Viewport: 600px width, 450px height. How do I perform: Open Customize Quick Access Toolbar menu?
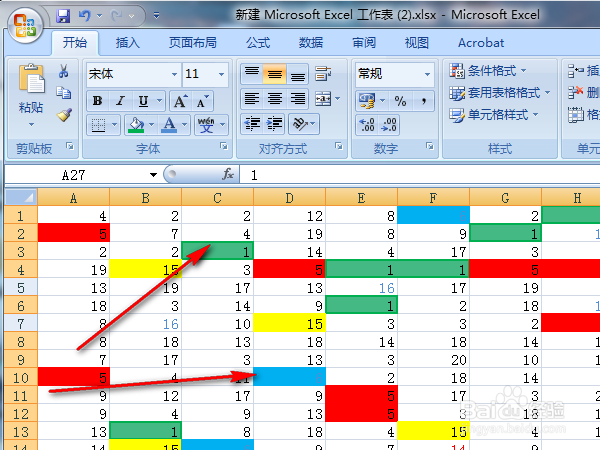[x=157, y=16]
